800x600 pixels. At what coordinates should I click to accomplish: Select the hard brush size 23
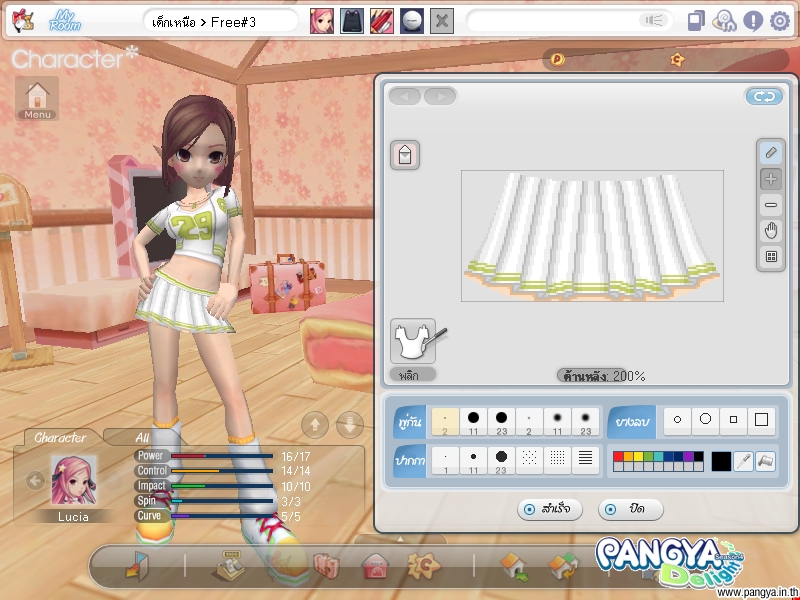pyautogui.click(x=502, y=421)
